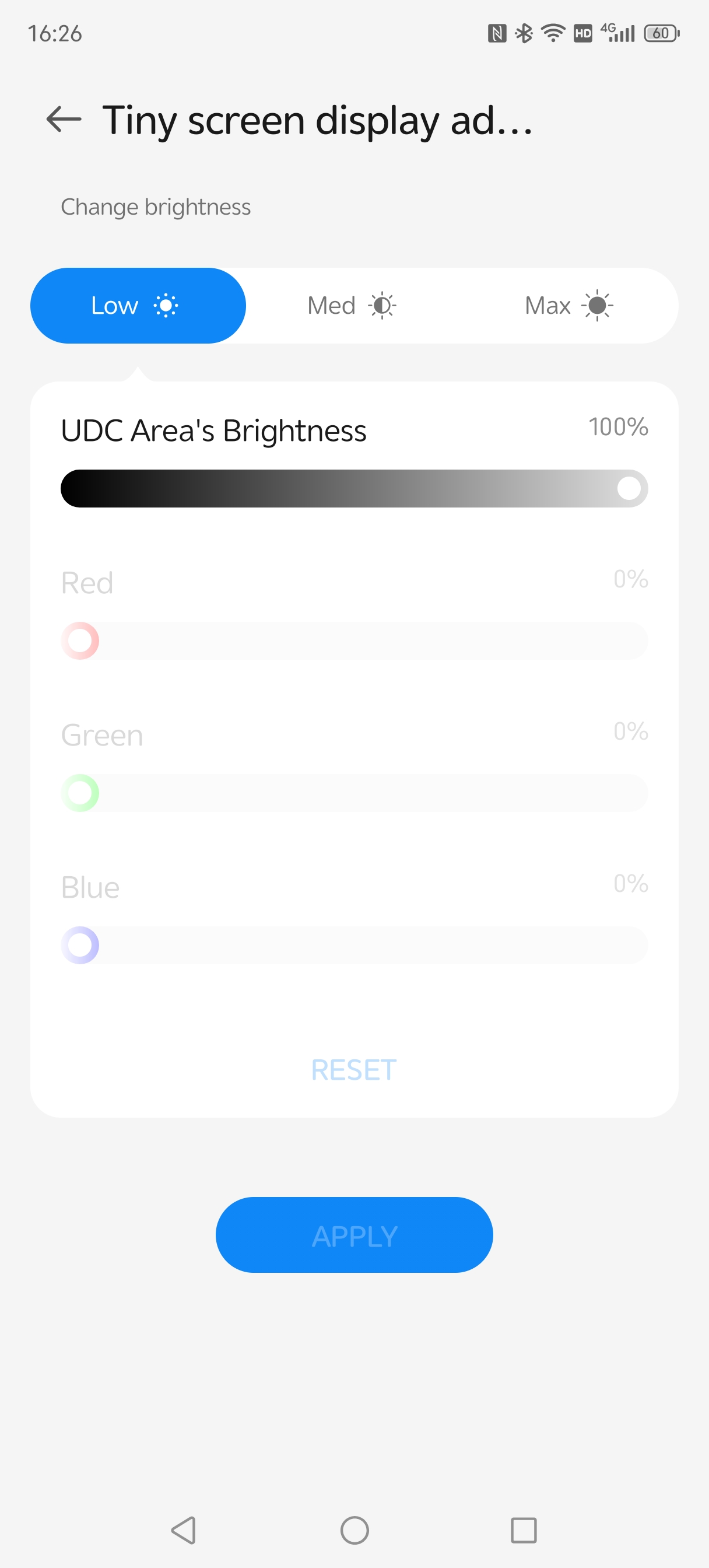Click the Red slider thumb

point(80,640)
